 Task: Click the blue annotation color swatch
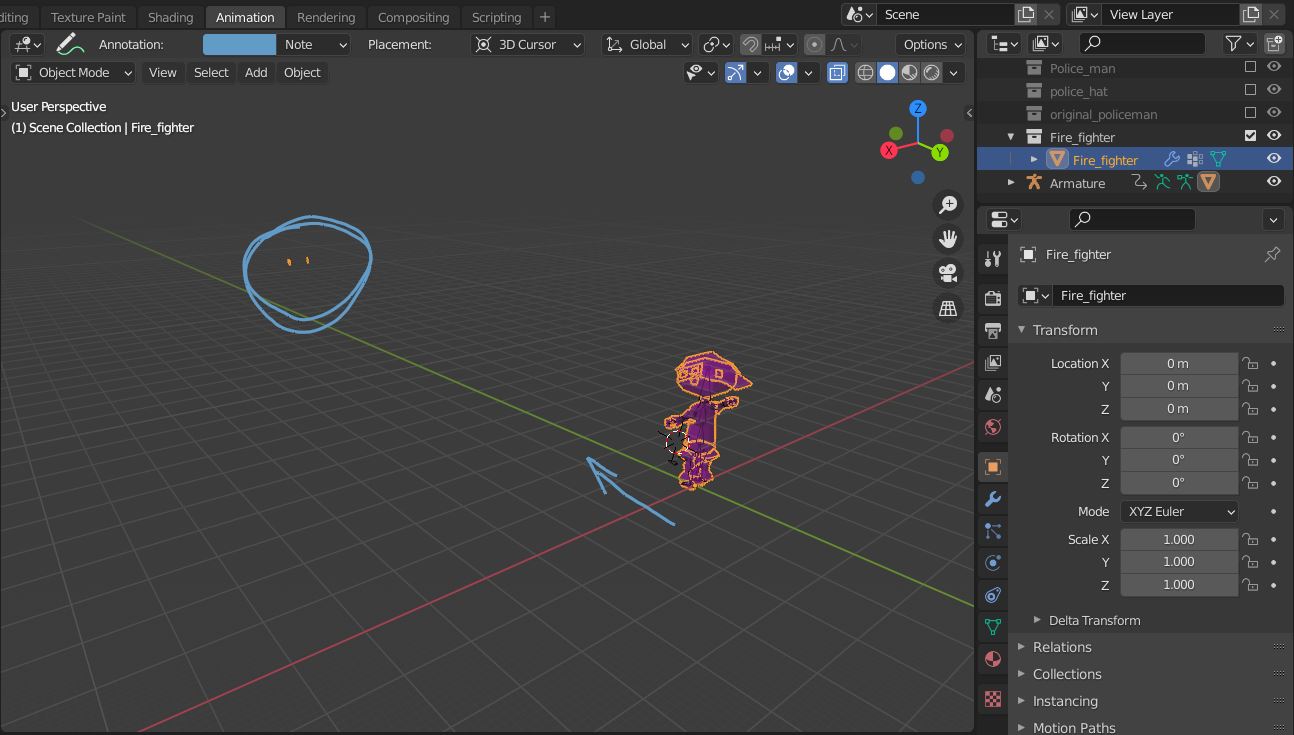239,44
